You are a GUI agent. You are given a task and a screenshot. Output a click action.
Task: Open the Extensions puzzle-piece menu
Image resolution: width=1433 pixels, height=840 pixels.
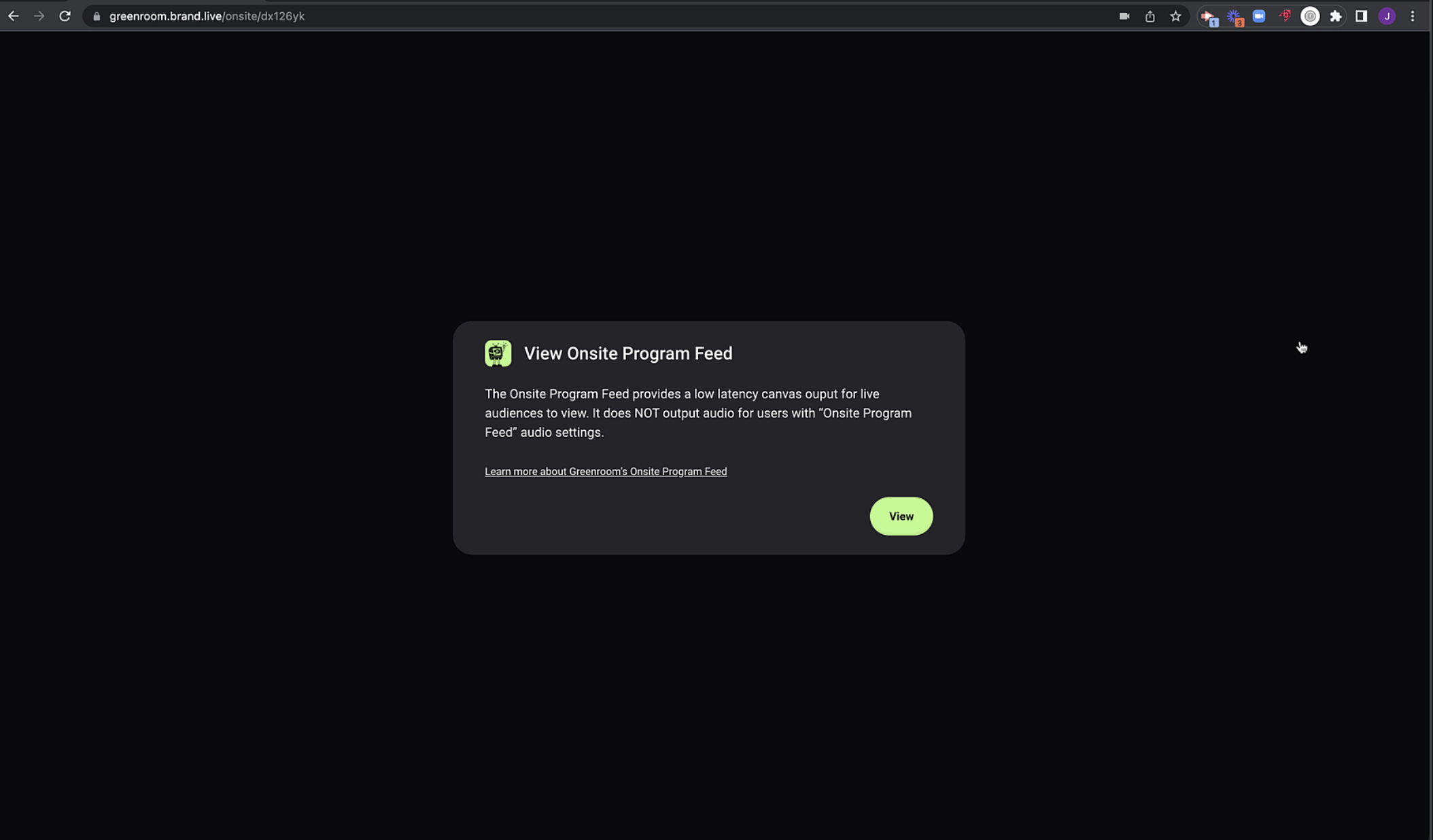point(1335,16)
